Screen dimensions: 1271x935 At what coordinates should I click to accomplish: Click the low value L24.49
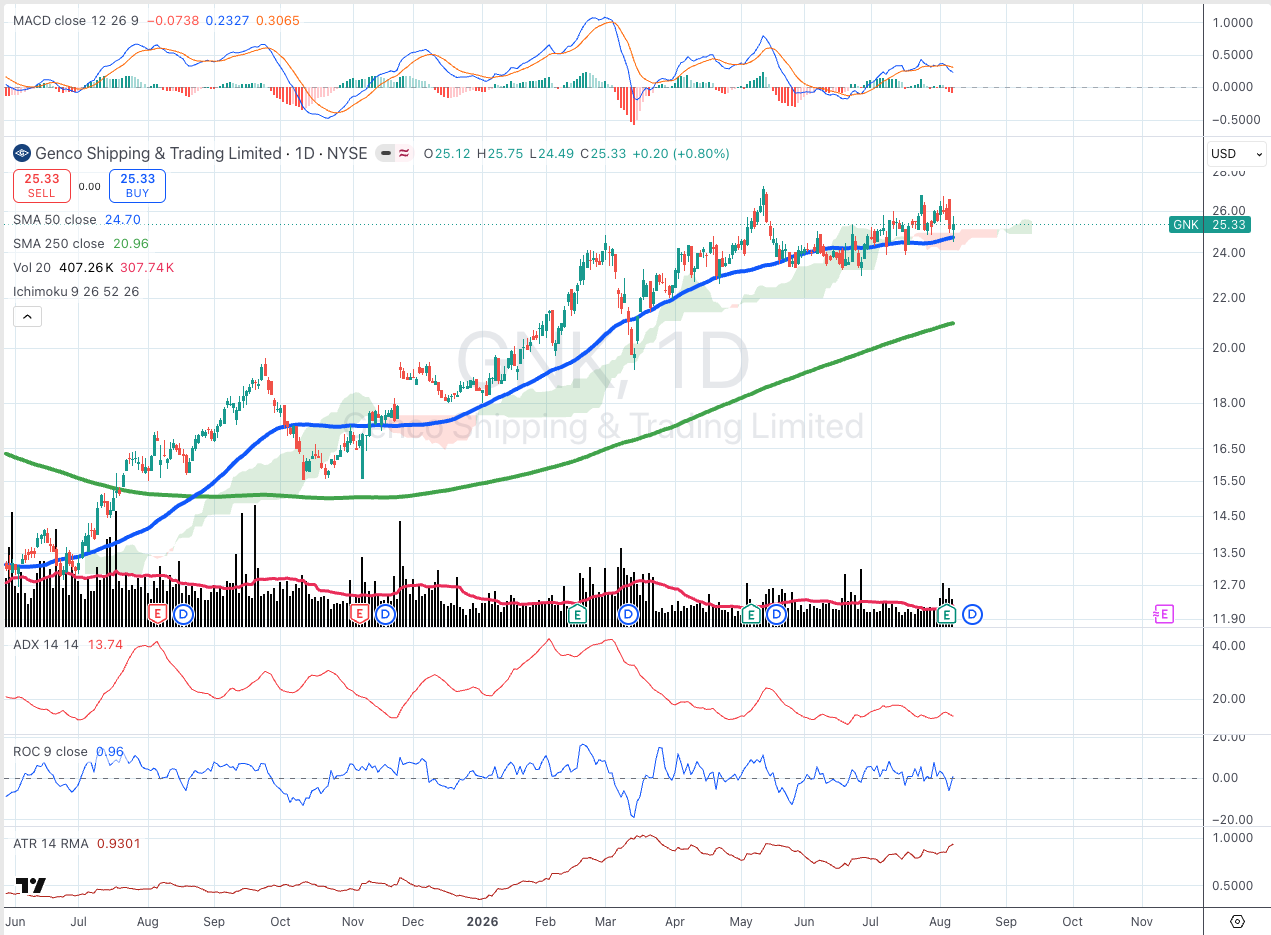click(553, 153)
